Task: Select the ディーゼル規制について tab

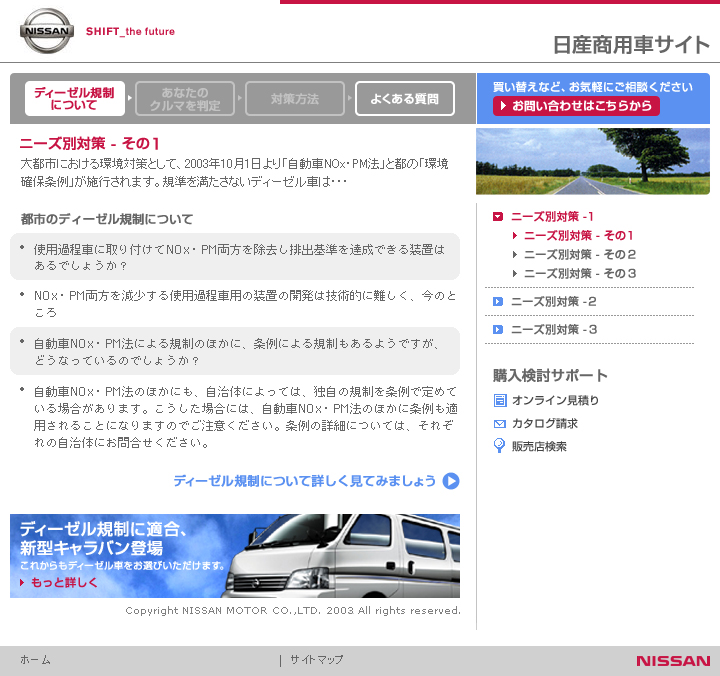Action: 75,99
